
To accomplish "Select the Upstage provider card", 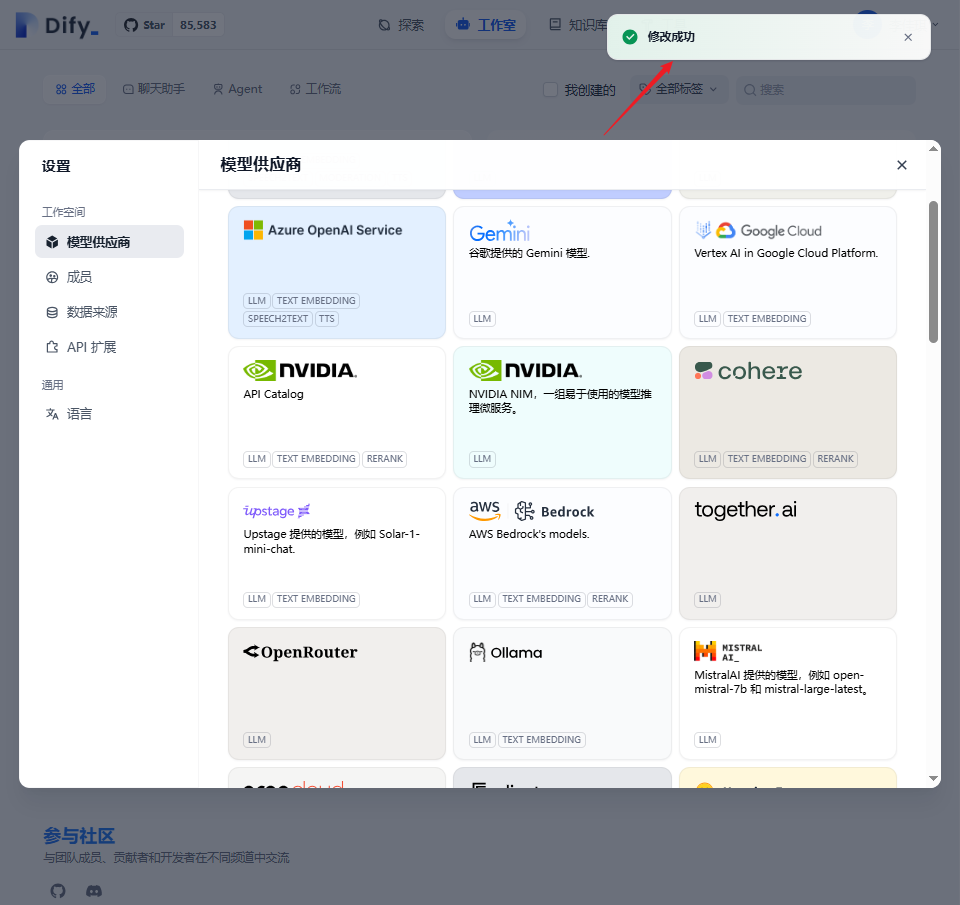I will coord(337,554).
